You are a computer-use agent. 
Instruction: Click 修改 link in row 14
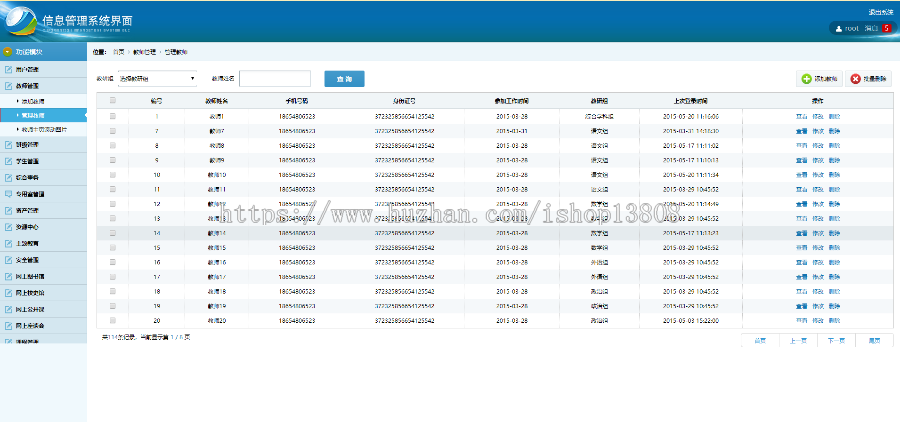coord(818,233)
